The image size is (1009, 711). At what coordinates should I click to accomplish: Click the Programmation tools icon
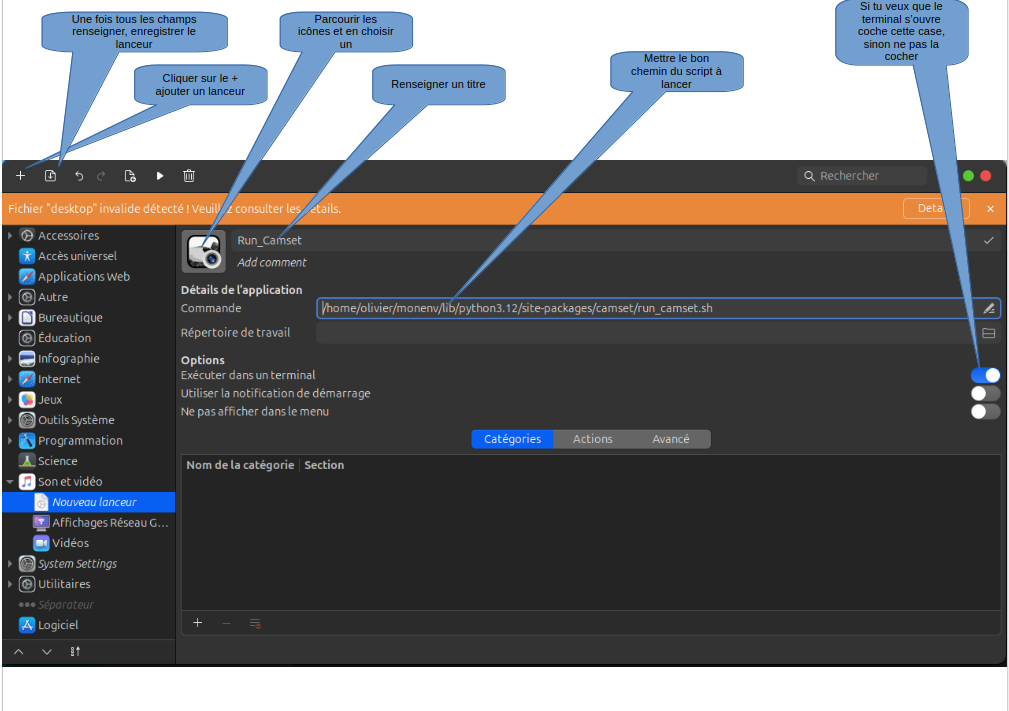[x=27, y=441]
